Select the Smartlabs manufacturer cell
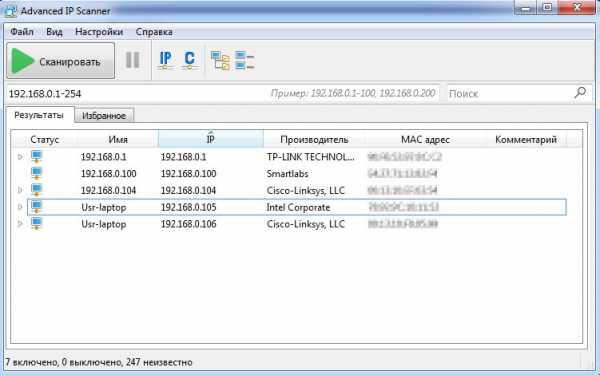 click(x=287, y=174)
